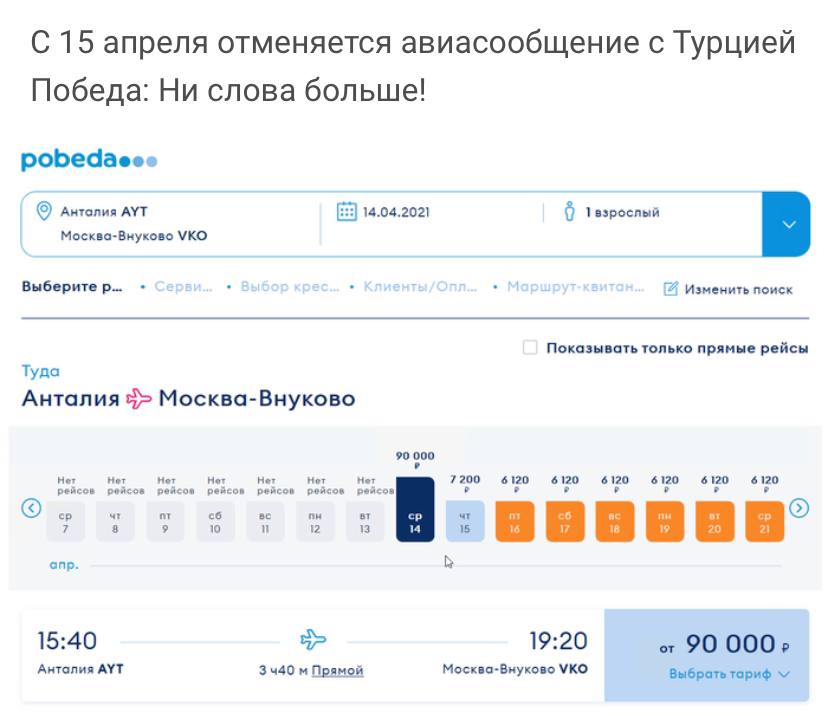The width and height of the screenshot is (828, 716).
Task: Click the Pobeda logo
Action: point(89,160)
